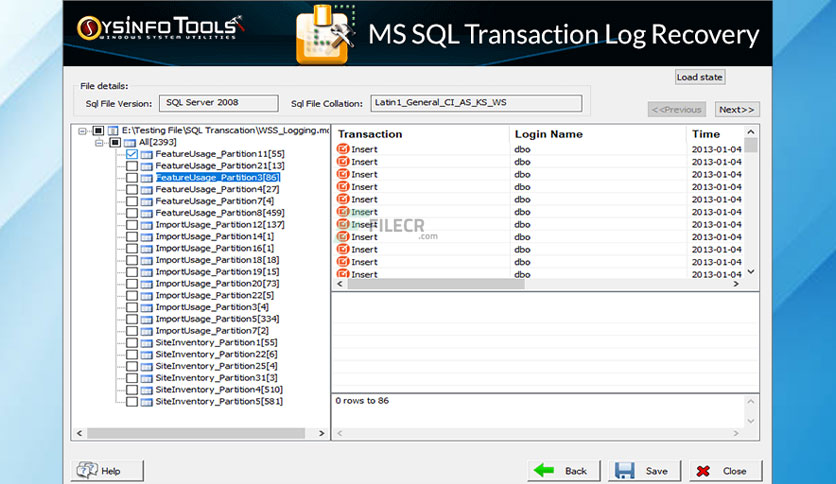
Task: Click the transaction table horizontal scrollbar thumb
Action: [x=436, y=284]
